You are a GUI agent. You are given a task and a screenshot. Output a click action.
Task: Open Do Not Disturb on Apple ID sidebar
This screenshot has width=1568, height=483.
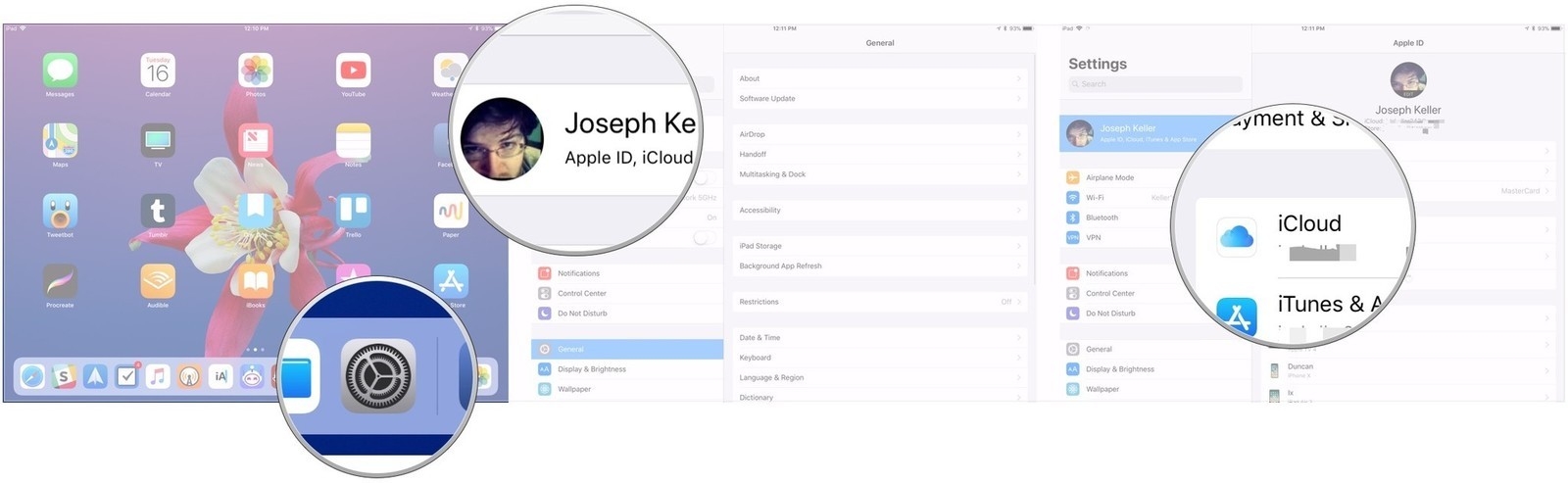[1155, 314]
